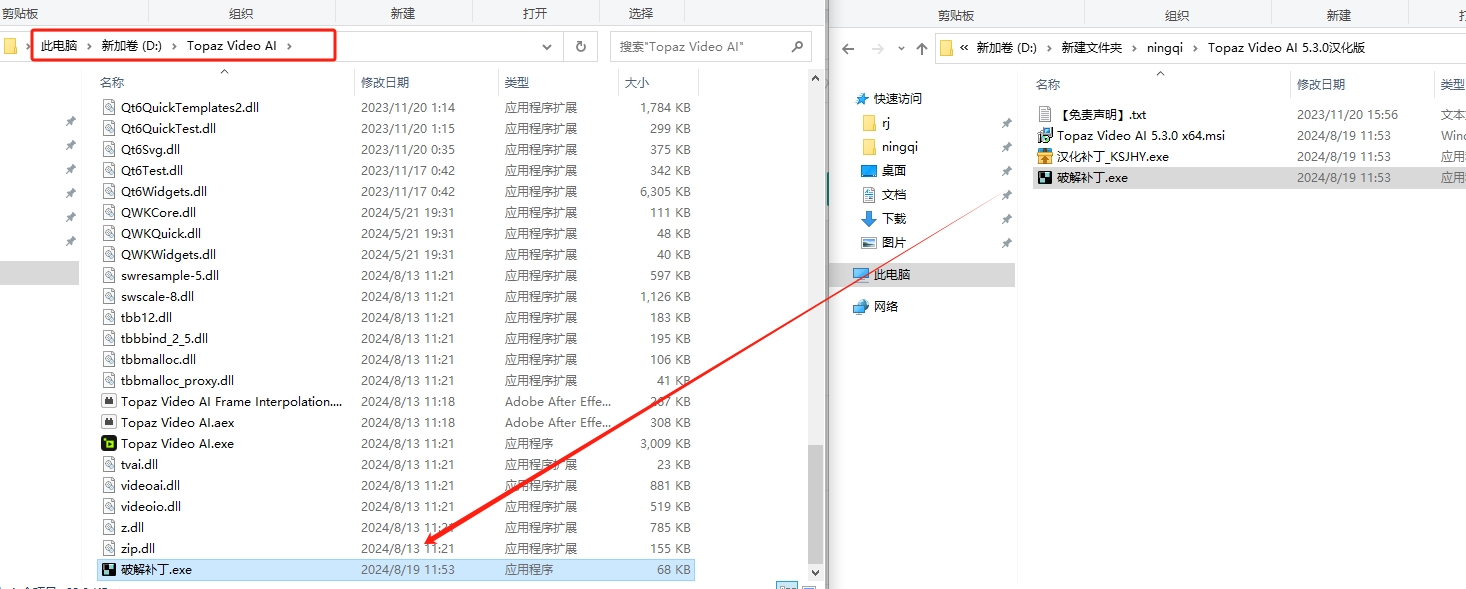This screenshot has height=589, width=1466.
Task: Select Topaz Video AI.exe application file
Action: (177, 443)
